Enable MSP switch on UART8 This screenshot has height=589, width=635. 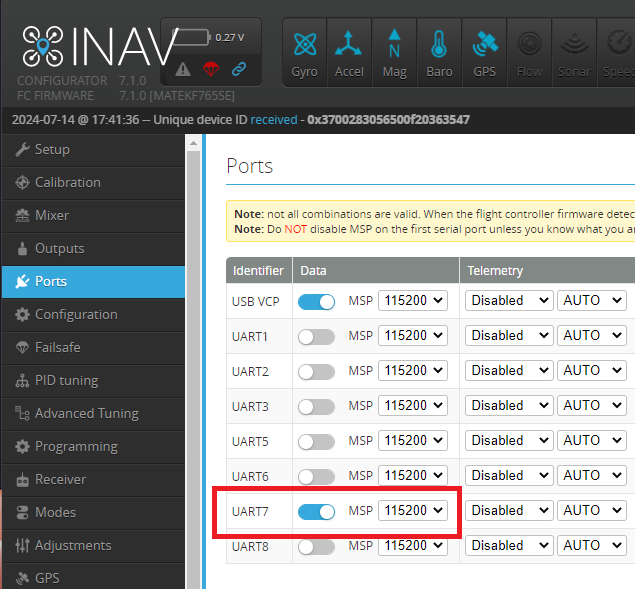tap(316, 547)
